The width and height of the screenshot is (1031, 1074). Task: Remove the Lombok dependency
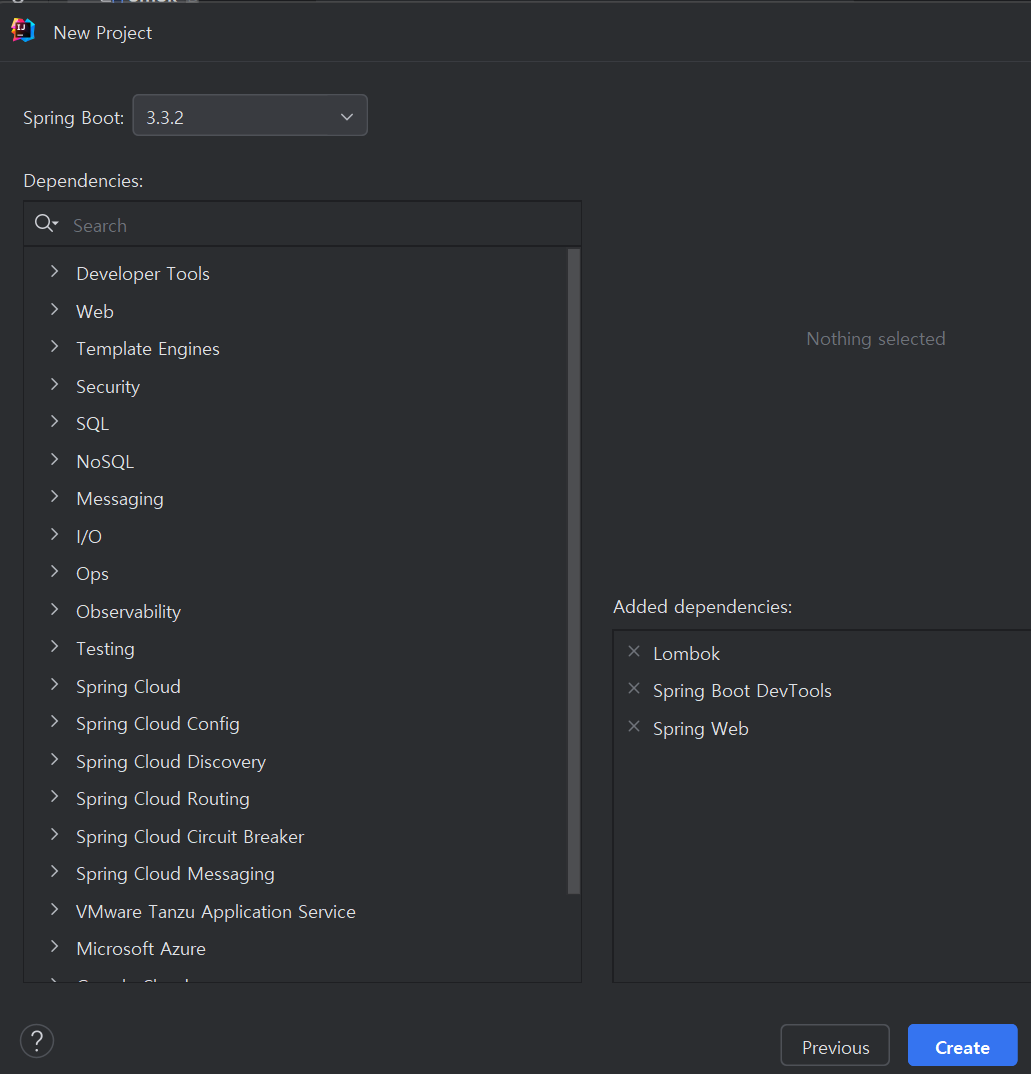coord(634,651)
